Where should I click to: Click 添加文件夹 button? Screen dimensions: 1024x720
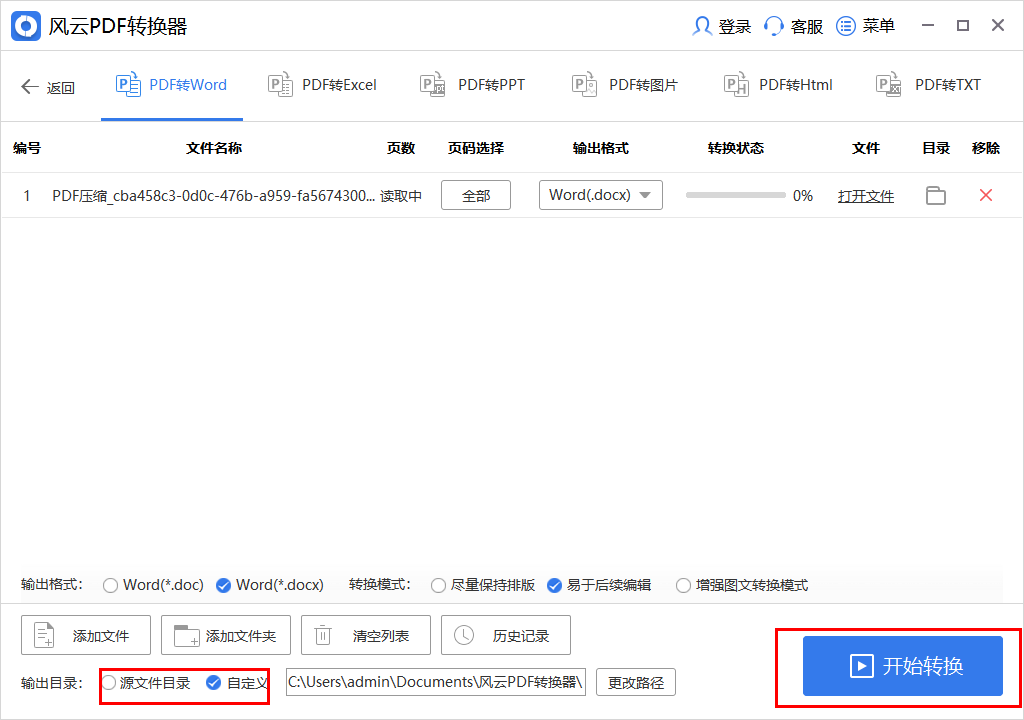(225, 635)
